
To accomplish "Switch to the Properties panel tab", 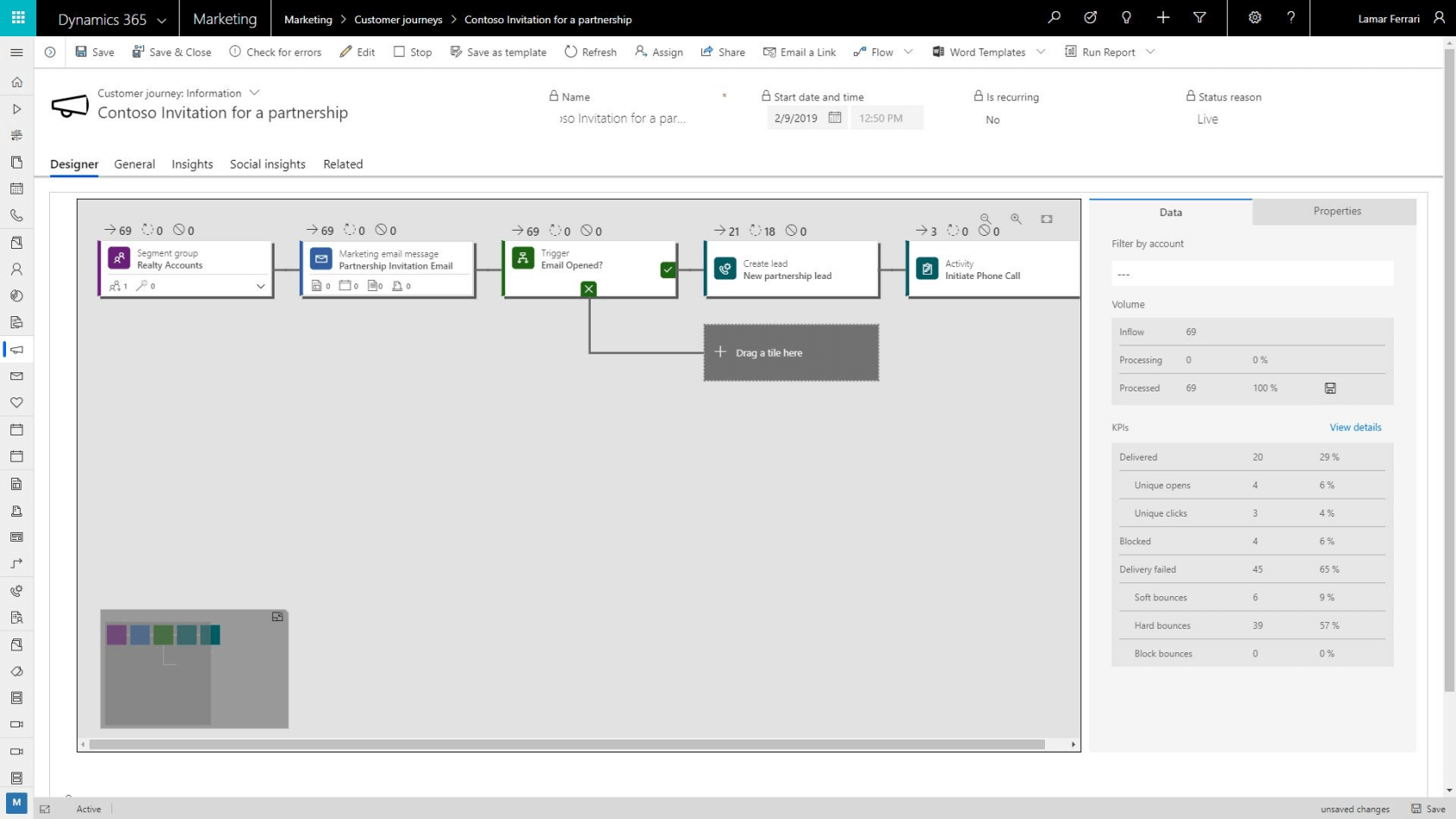I will [1335, 212].
